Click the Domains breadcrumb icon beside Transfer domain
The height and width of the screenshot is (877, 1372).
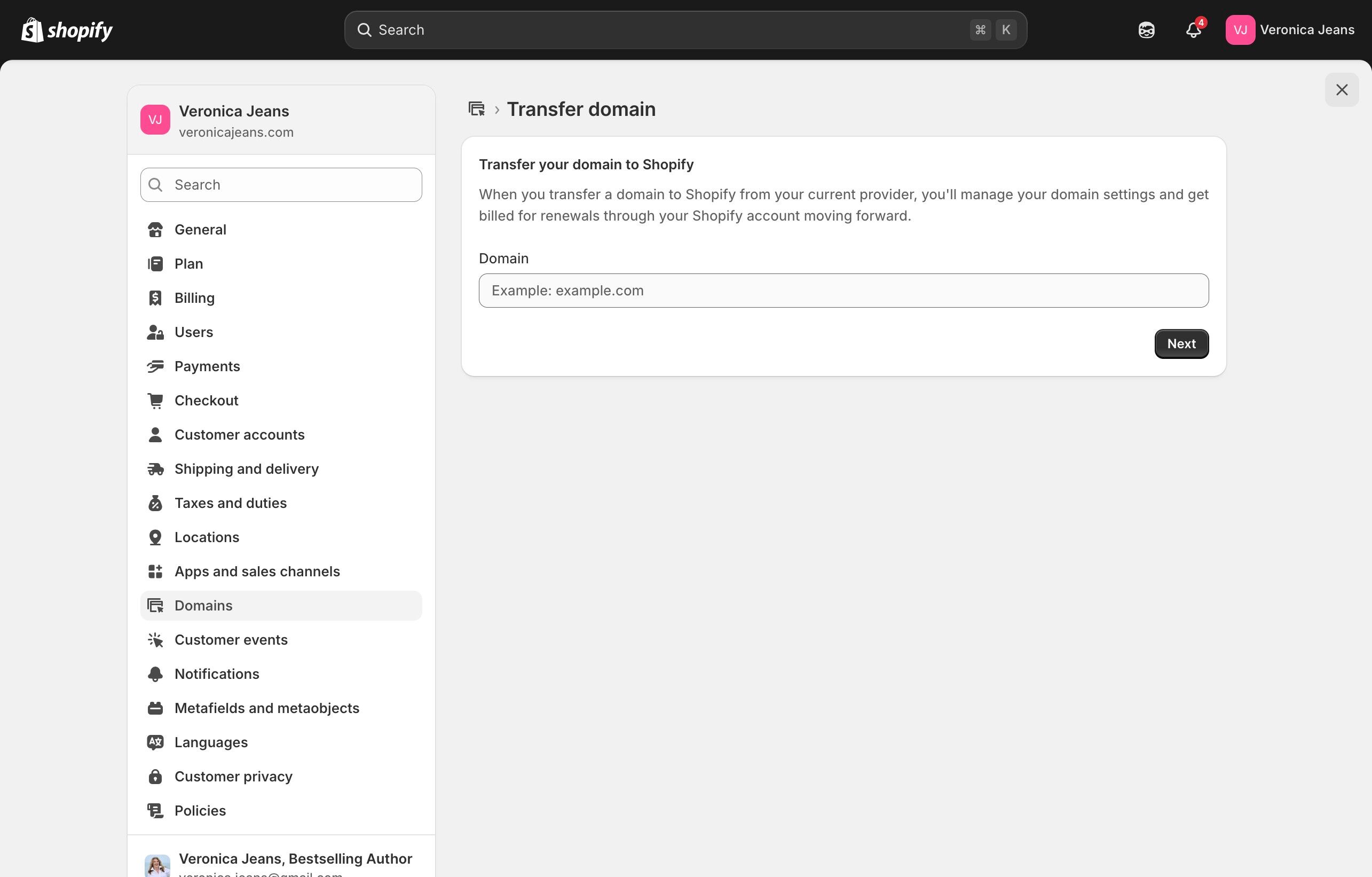(x=476, y=109)
